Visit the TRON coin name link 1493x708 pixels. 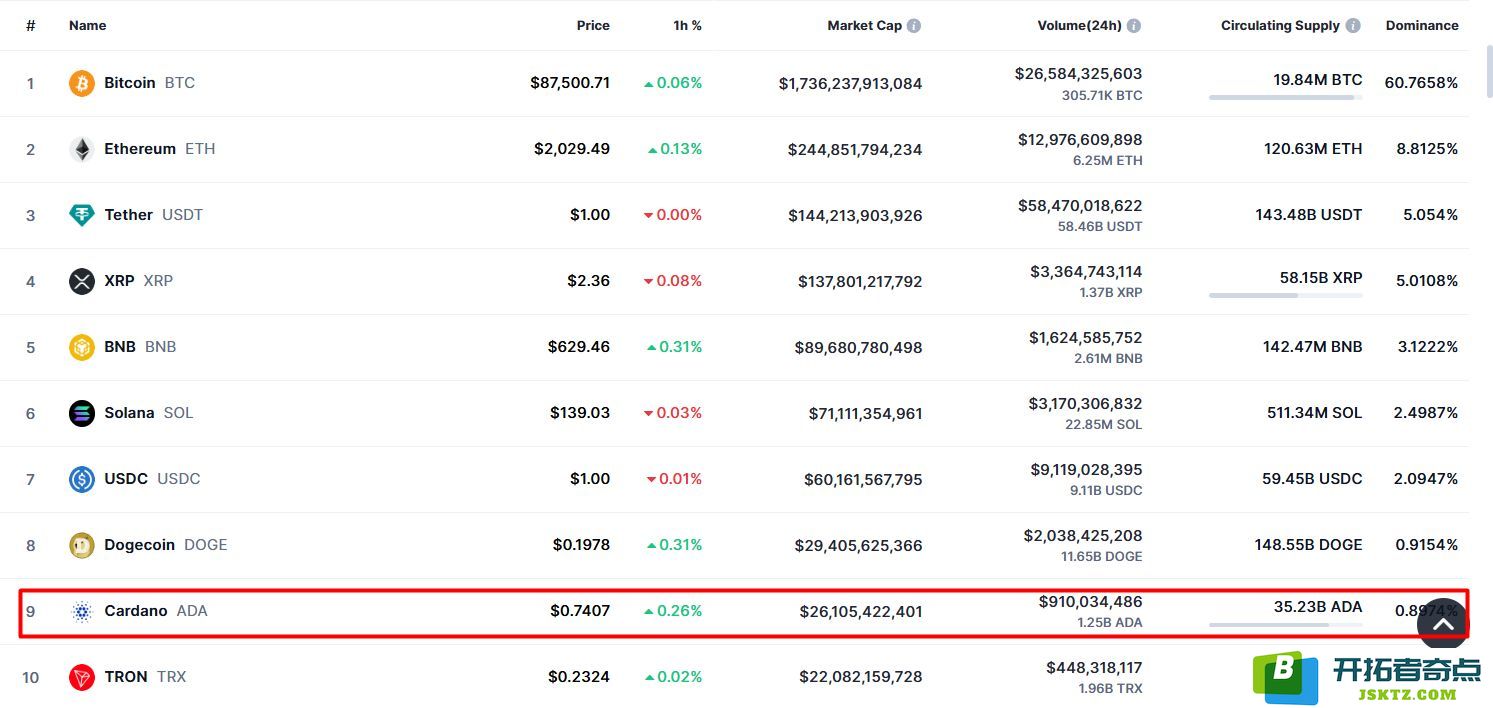coord(126,677)
